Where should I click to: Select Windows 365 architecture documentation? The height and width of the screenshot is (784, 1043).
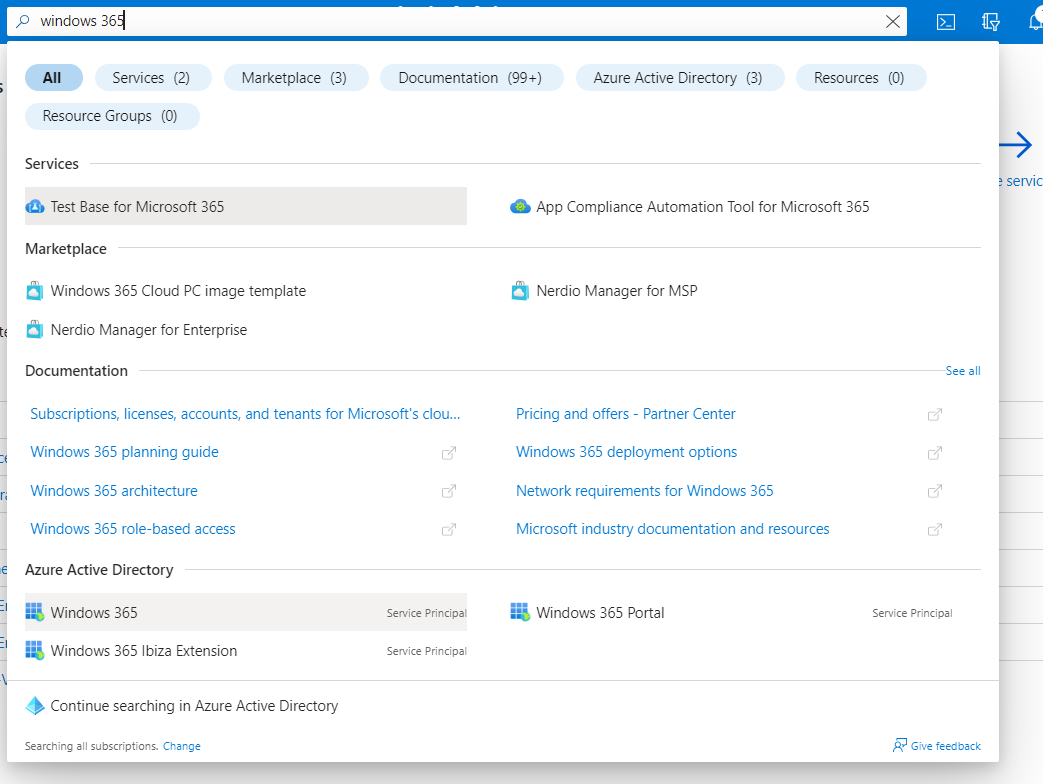pos(113,490)
